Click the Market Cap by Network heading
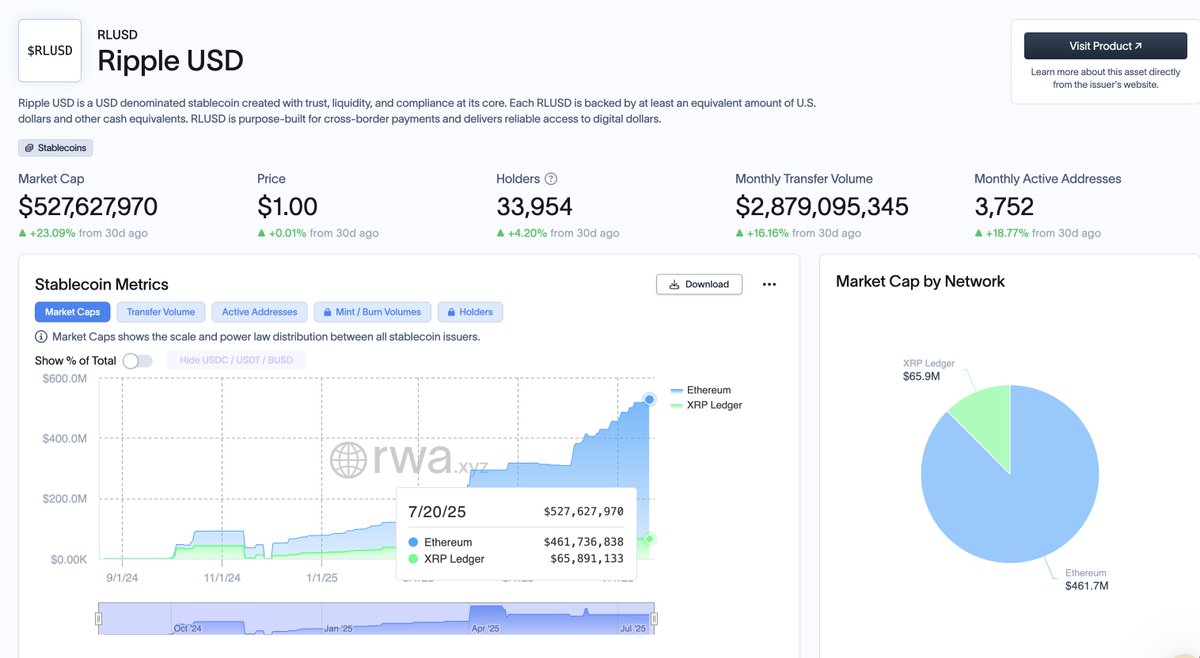The width and height of the screenshot is (1200, 658). [x=920, y=281]
